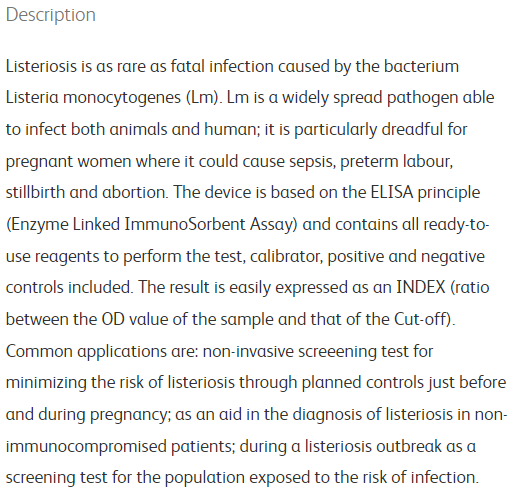Click the phrase "Common applications are:"
The height and width of the screenshot is (494, 520).
[102, 351]
